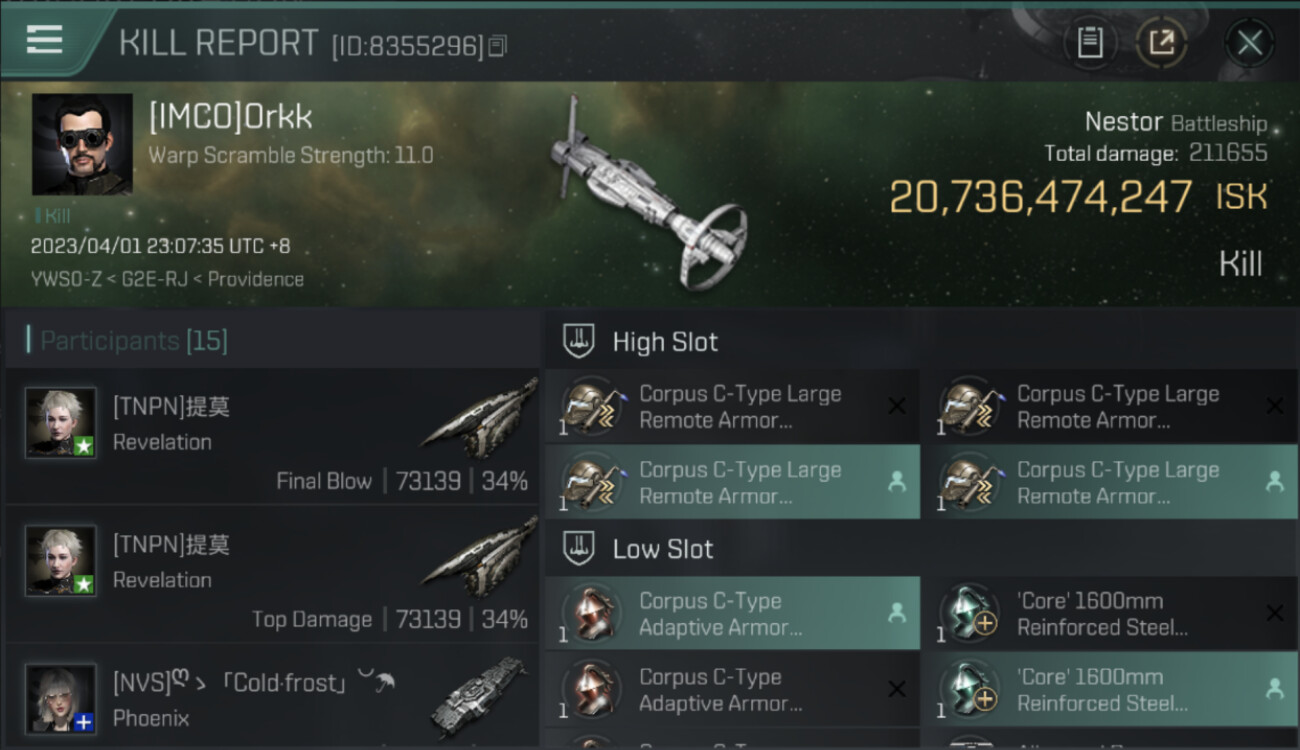Select the [IMCO]Orkk pilot name
1300x750 pixels.
(230, 117)
